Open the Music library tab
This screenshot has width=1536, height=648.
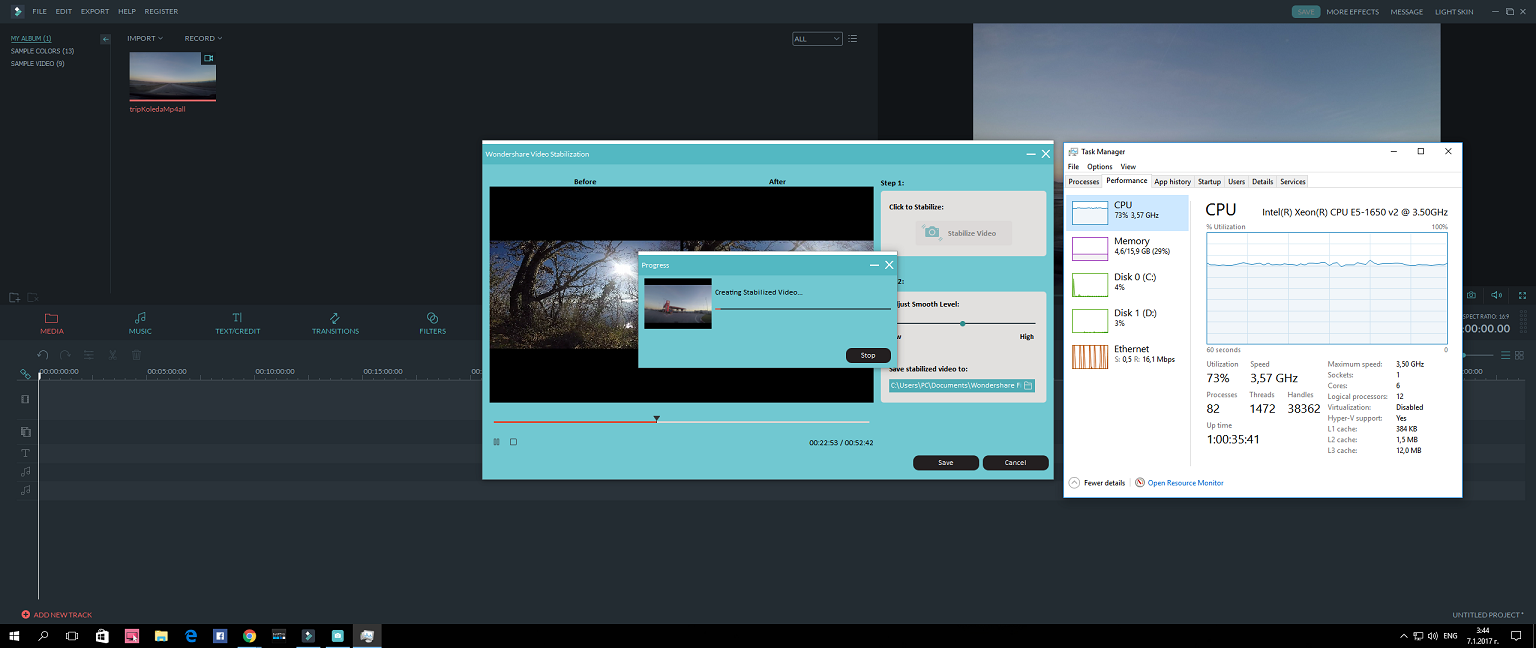pos(140,322)
